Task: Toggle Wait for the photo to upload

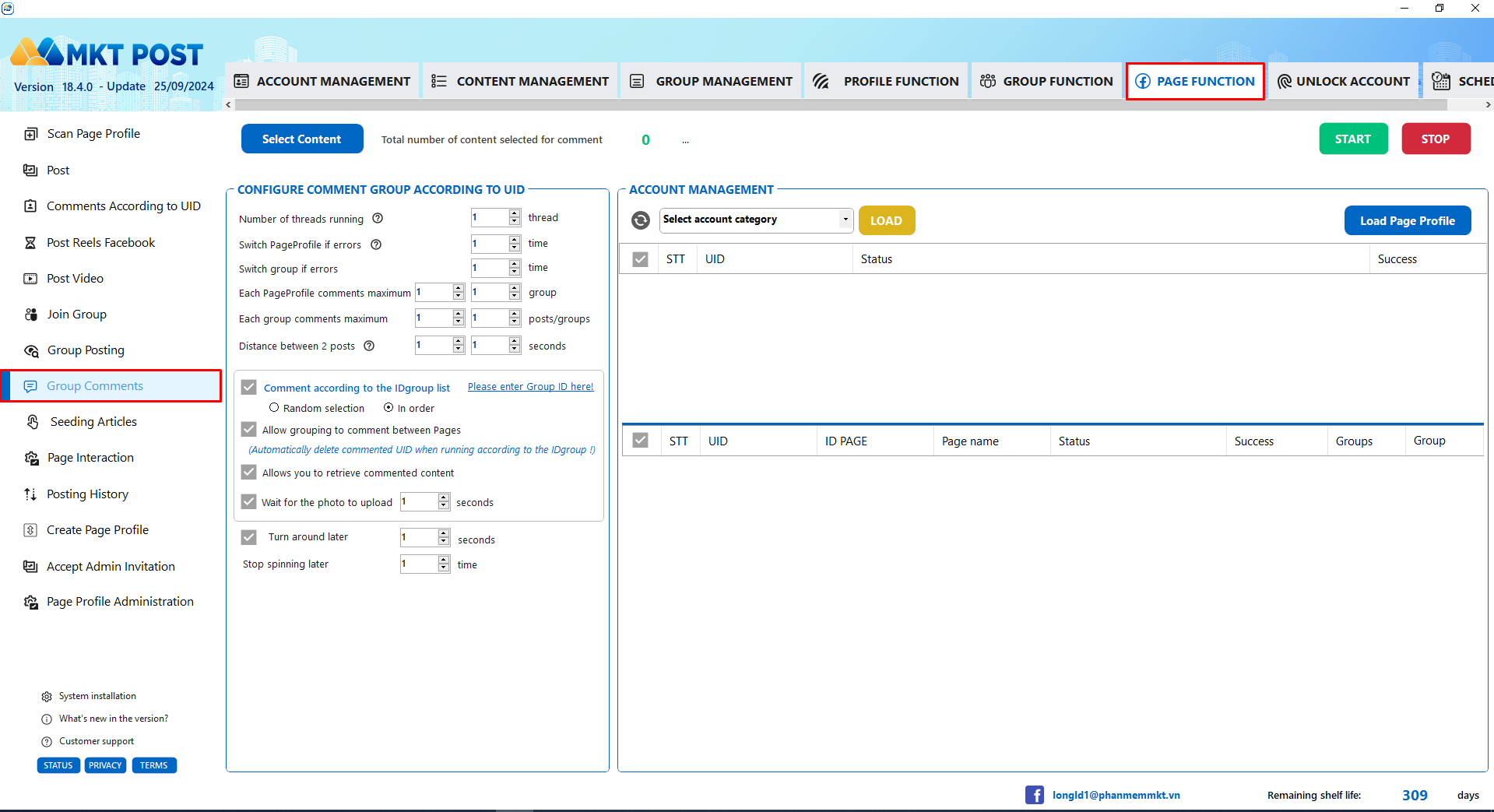Action: pos(249,502)
